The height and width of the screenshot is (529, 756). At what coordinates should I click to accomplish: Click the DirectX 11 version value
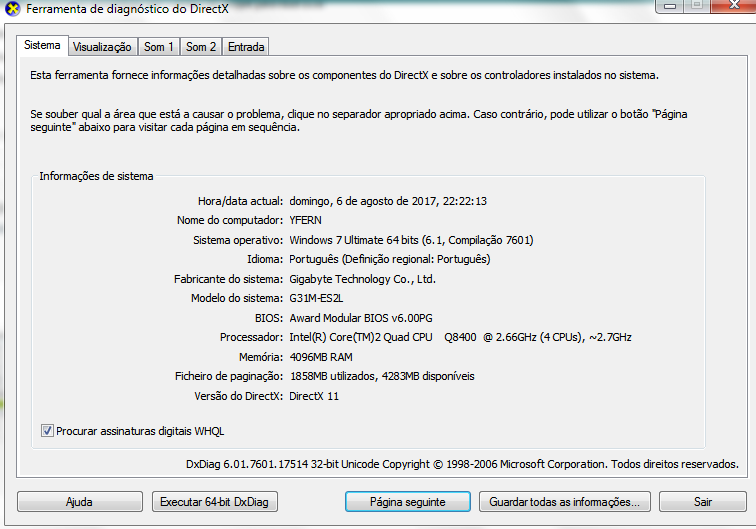coord(314,396)
